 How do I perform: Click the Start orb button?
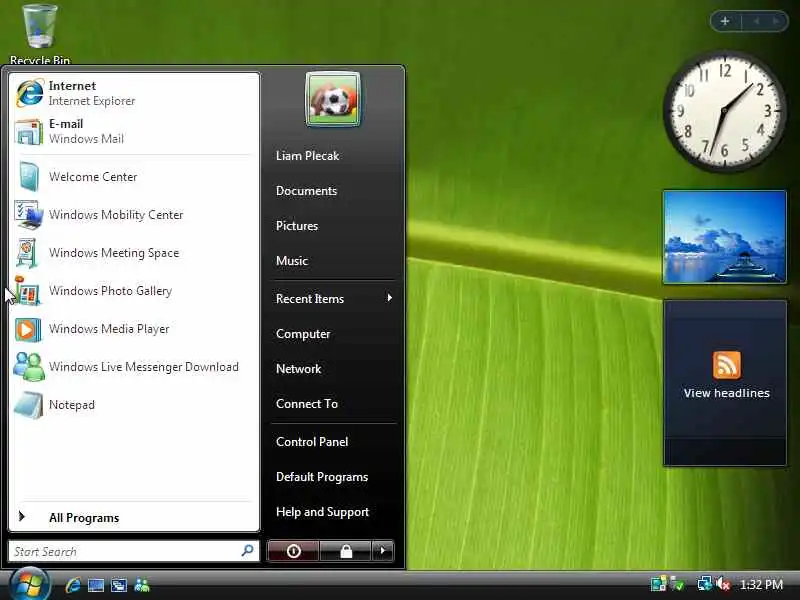(x=29, y=584)
